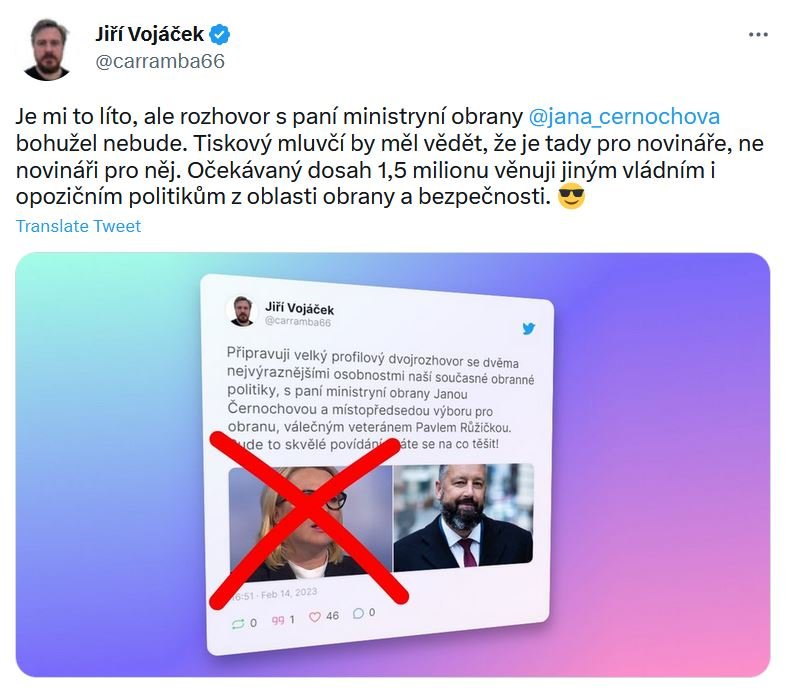Click the @carramba66 handle in embedded tweet
786x689 pixels.
point(298,322)
